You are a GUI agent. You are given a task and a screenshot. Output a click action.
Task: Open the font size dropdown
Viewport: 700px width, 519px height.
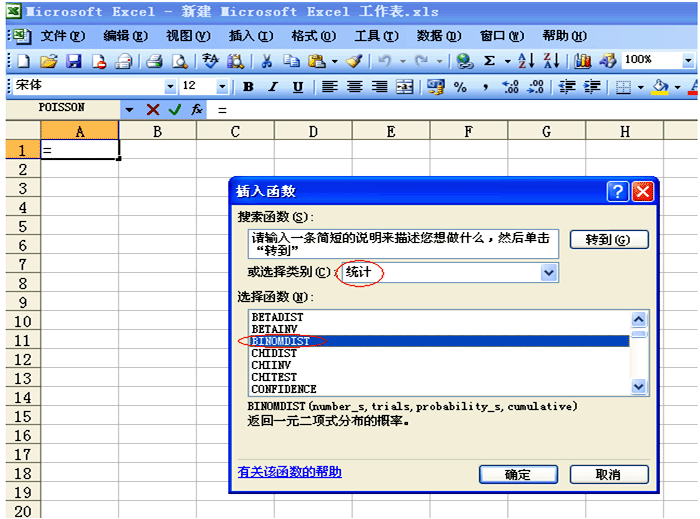pyautogui.click(x=222, y=87)
